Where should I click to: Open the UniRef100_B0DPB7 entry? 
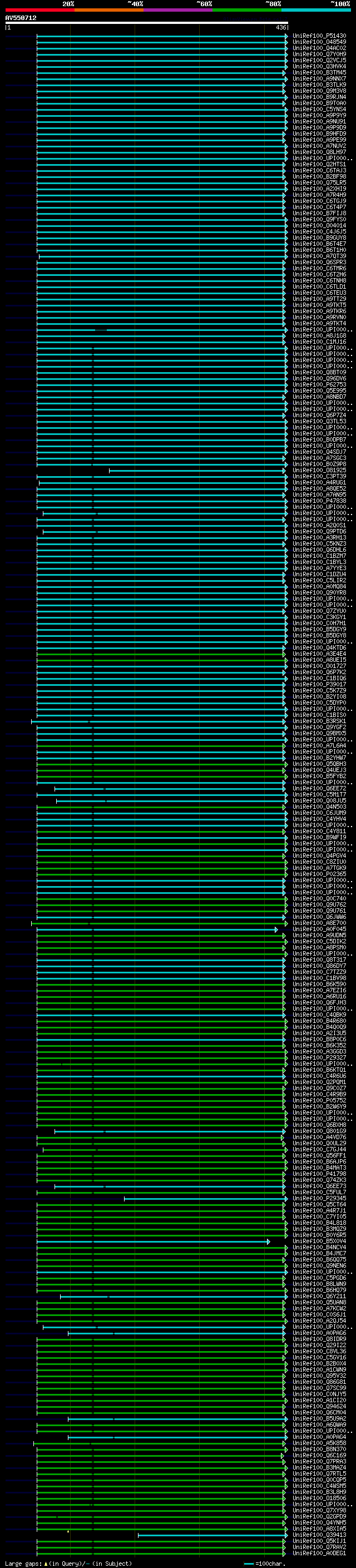[319, 440]
